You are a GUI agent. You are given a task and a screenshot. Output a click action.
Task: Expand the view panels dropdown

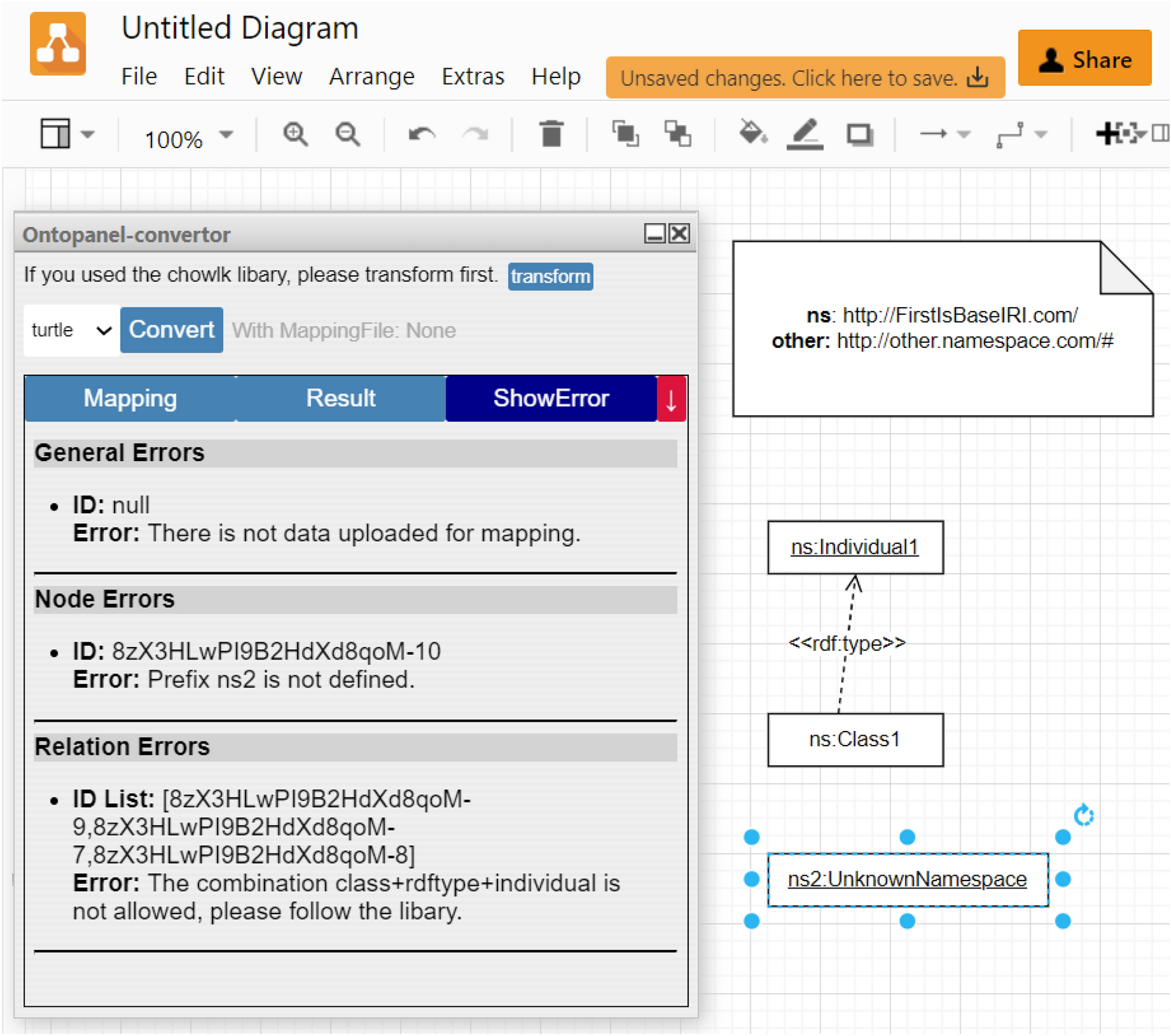[x=67, y=135]
